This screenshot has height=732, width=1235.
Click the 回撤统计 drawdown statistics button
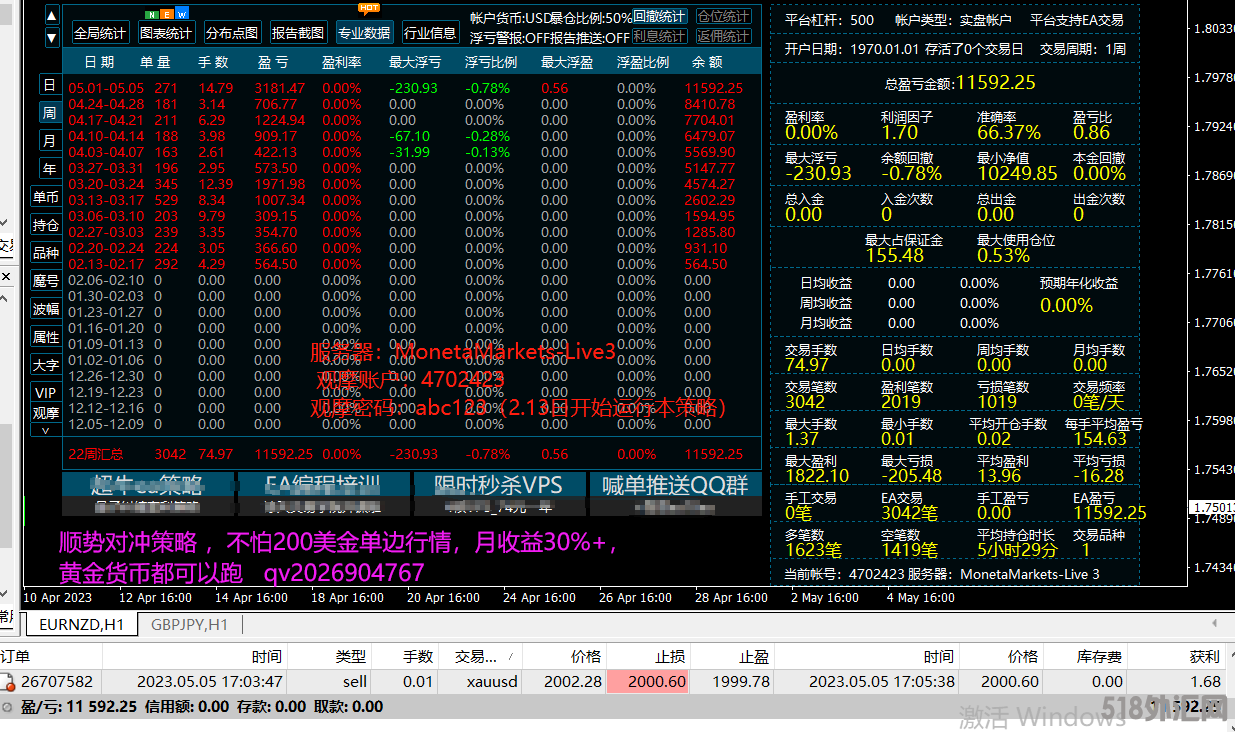[660, 17]
